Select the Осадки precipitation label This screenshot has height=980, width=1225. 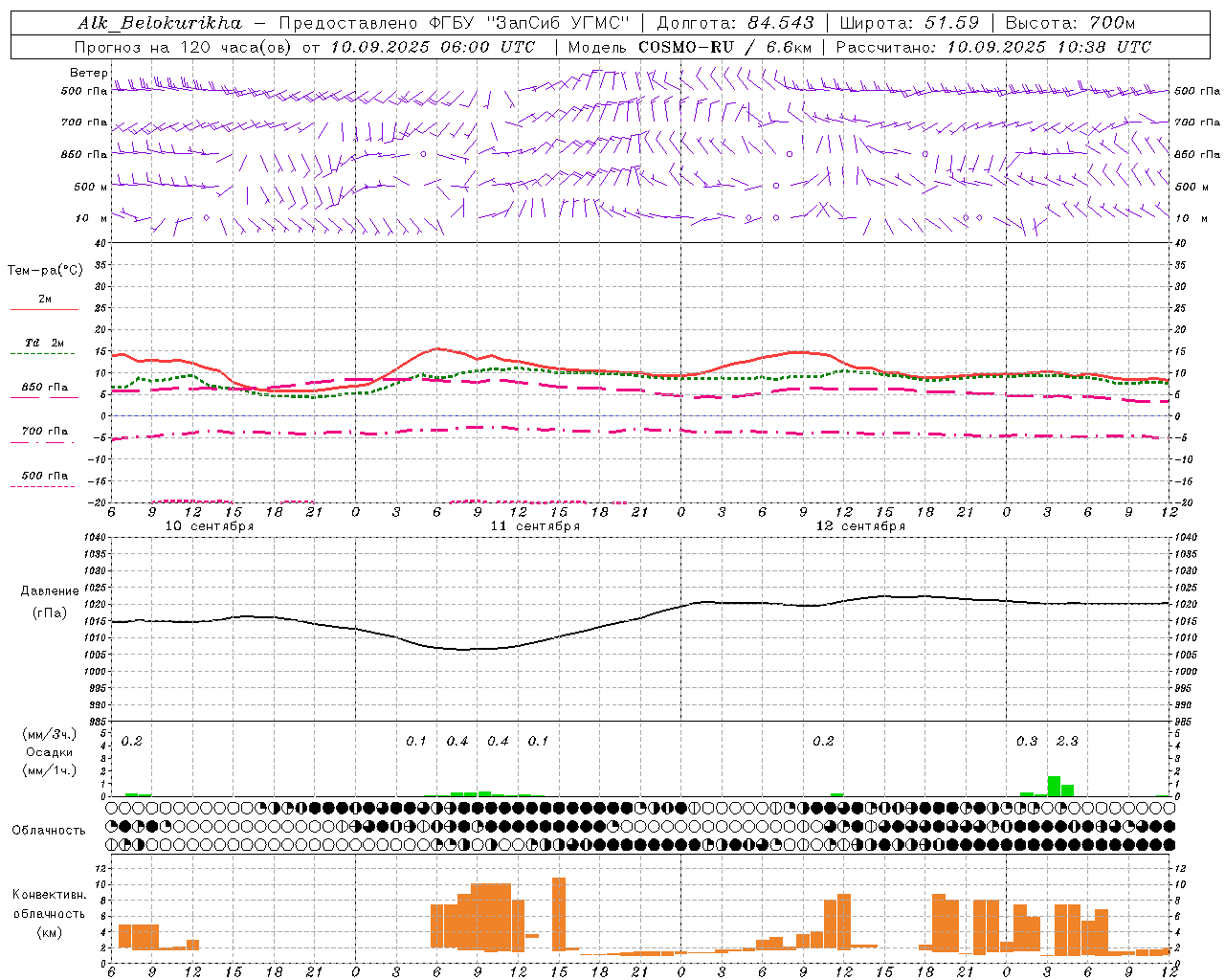pyautogui.click(x=49, y=752)
